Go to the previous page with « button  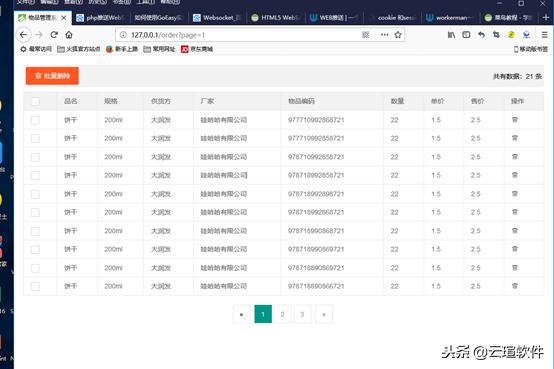click(x=241, y=314)
